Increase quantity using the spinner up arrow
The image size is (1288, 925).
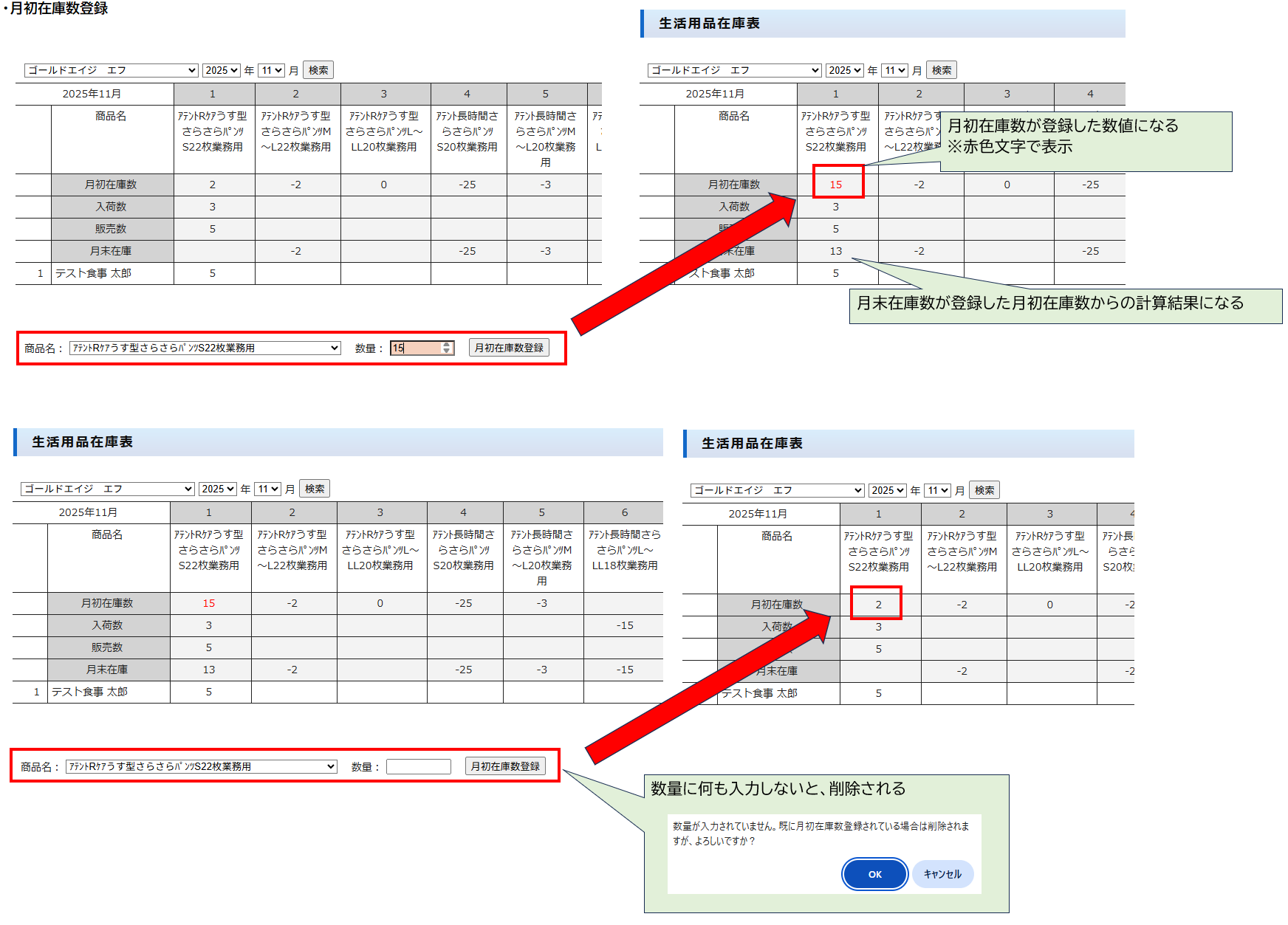(x=447, y=345)
